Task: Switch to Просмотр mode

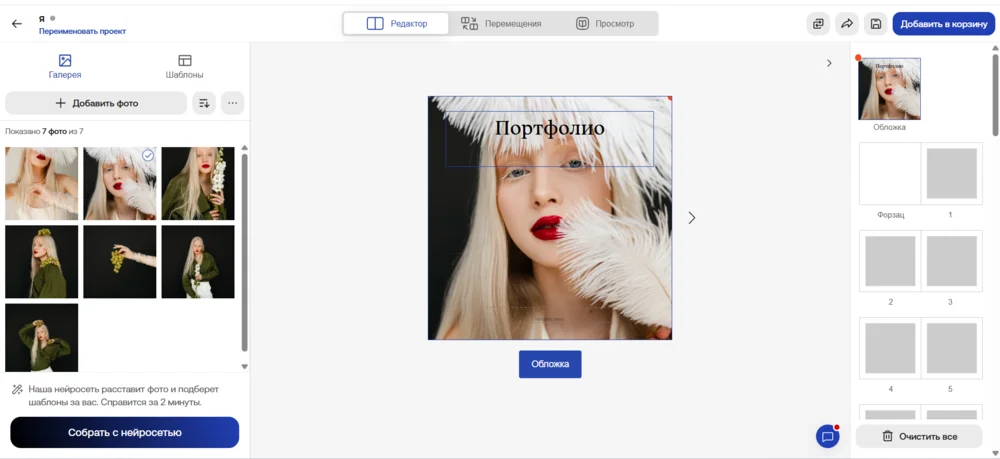Action: [605, 23]
